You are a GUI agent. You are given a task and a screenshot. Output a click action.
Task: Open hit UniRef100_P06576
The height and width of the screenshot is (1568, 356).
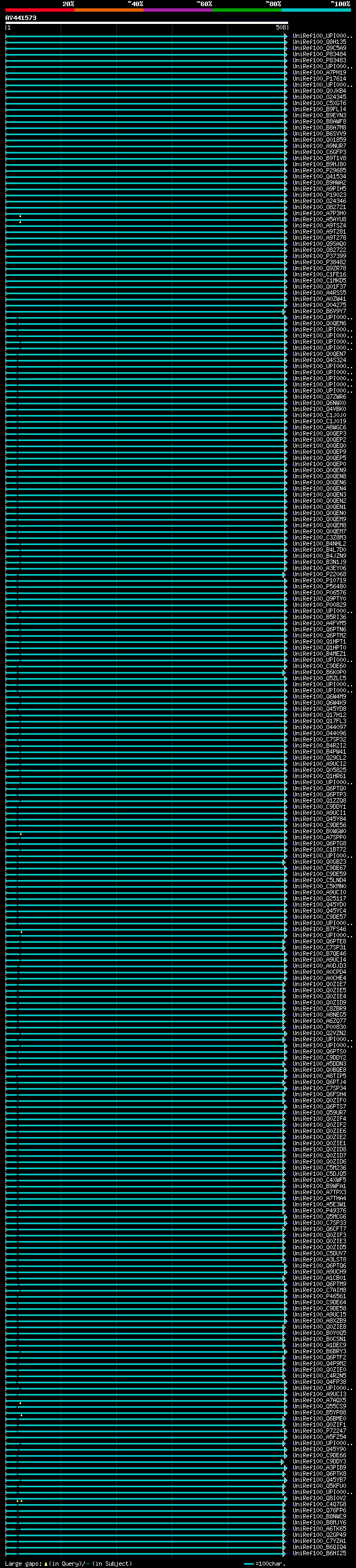[319, 592]
